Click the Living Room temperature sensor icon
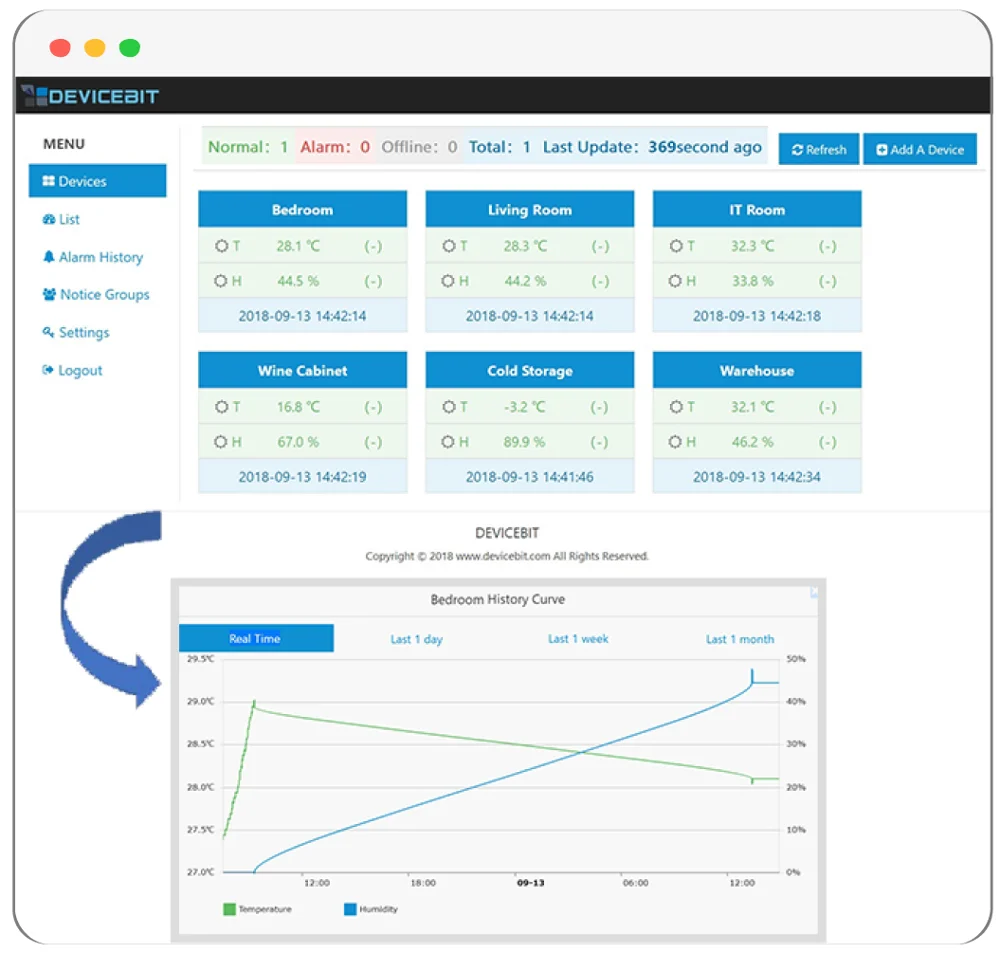The image size is (1000, 953). 449,246
